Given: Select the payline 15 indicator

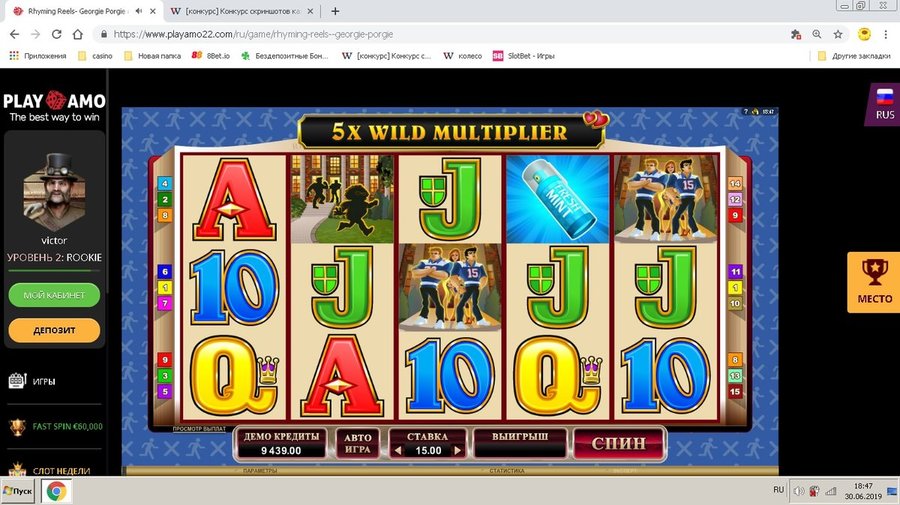Looking at the screenshot, I should [735, 392].
